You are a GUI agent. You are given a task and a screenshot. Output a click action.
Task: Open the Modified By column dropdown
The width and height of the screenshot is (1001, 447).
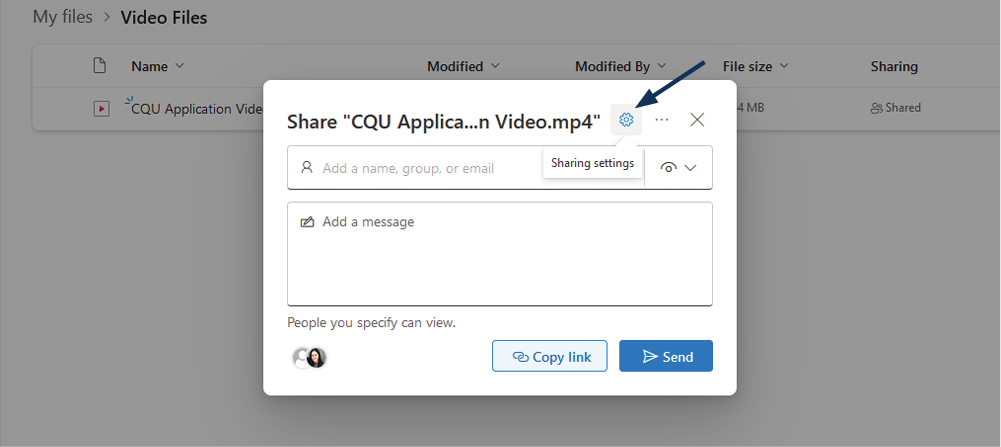click(620, 67)
